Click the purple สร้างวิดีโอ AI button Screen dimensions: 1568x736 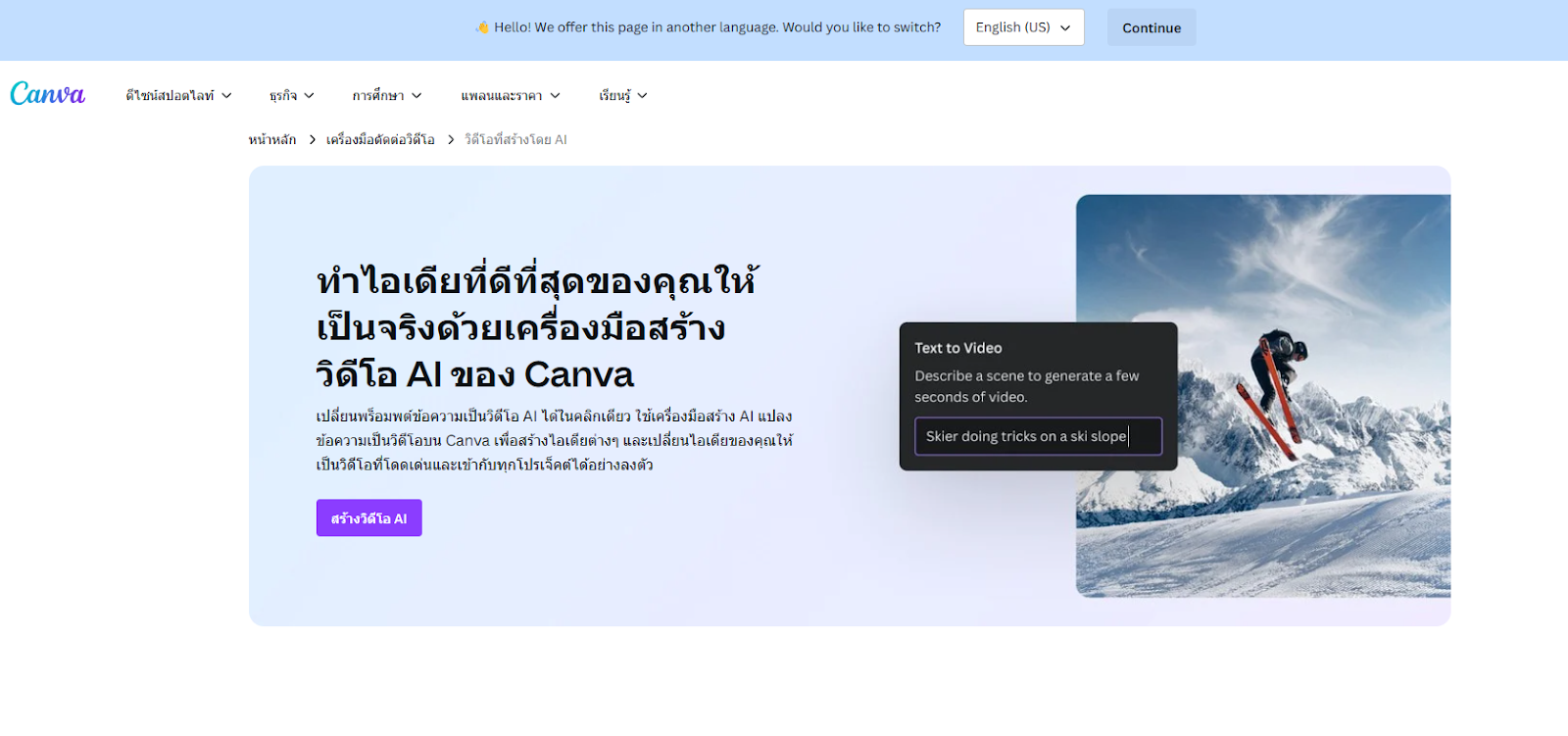tap(368, 517)
